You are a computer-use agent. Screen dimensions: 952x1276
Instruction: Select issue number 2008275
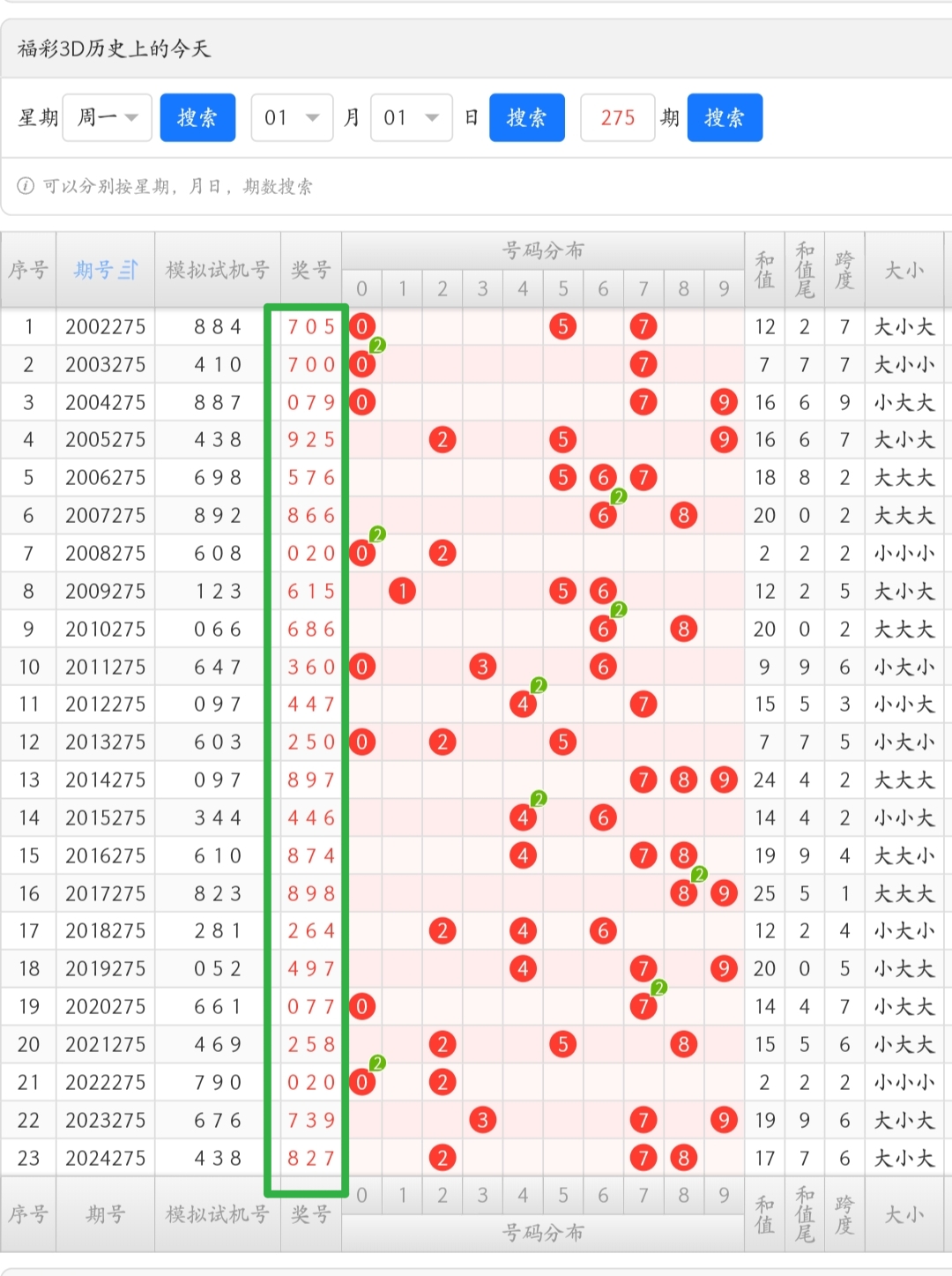click(105, 554)
